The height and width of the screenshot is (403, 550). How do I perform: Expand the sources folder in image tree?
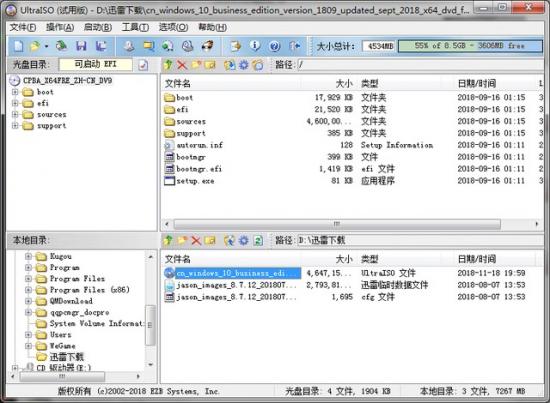coord(15,114)
